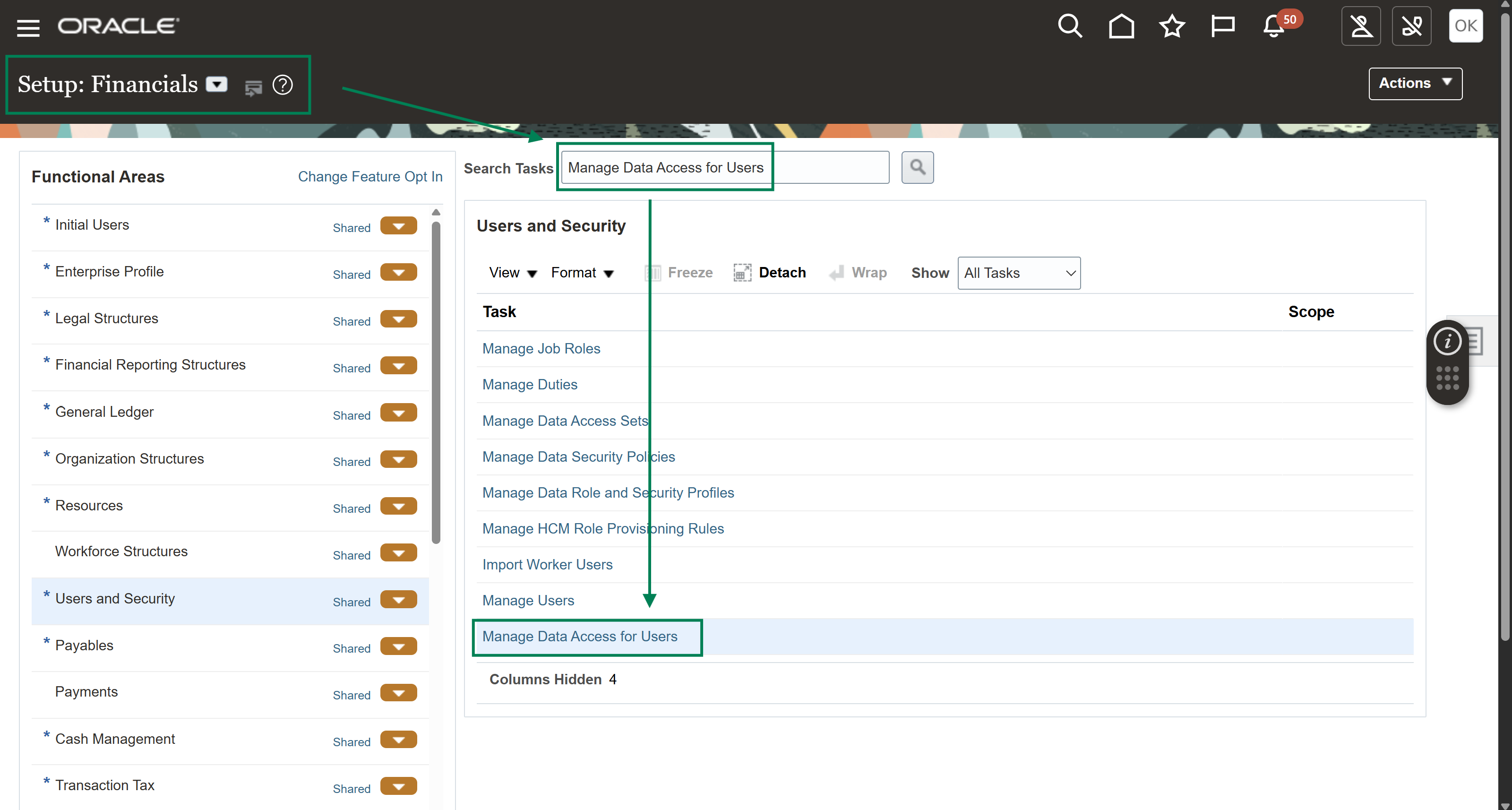Expand the Legal Structures row dropdown
Viewport: 1512px width, 810px height.
click(x=398, y=319)
